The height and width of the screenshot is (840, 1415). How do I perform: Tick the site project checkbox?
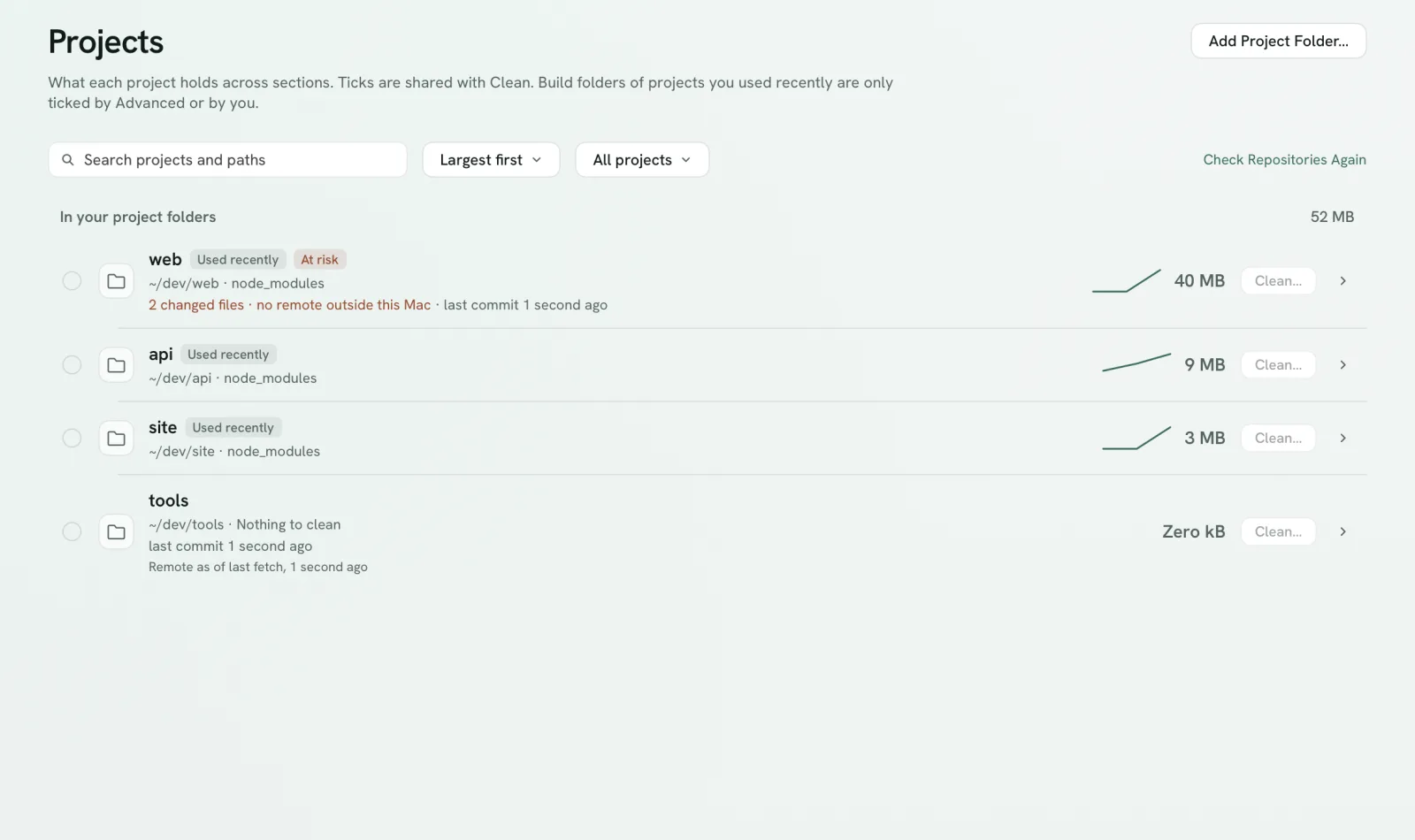(x=72, y=439)
